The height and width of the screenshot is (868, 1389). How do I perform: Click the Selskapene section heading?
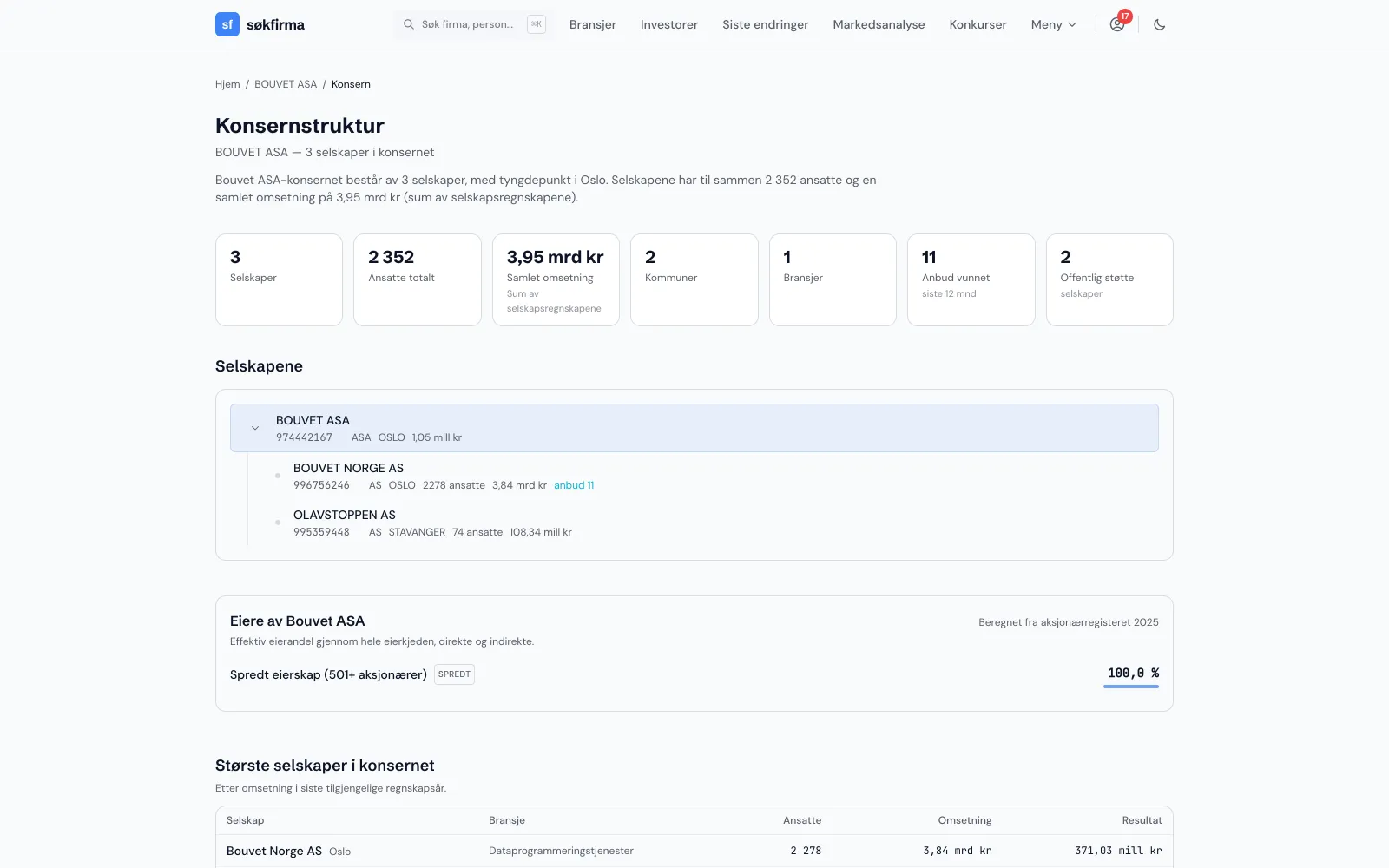coord(259,366)
